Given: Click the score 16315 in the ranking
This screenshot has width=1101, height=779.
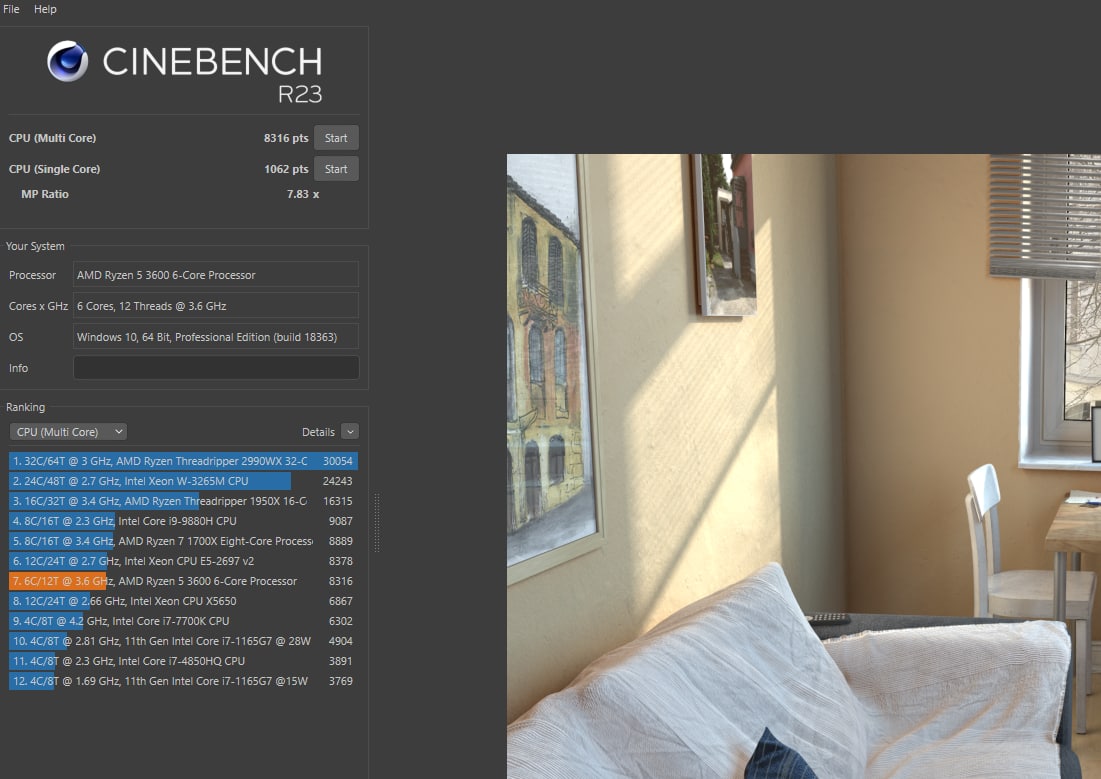Looking at the screenshot, I should pyautogui.click(x=338, y=501).
